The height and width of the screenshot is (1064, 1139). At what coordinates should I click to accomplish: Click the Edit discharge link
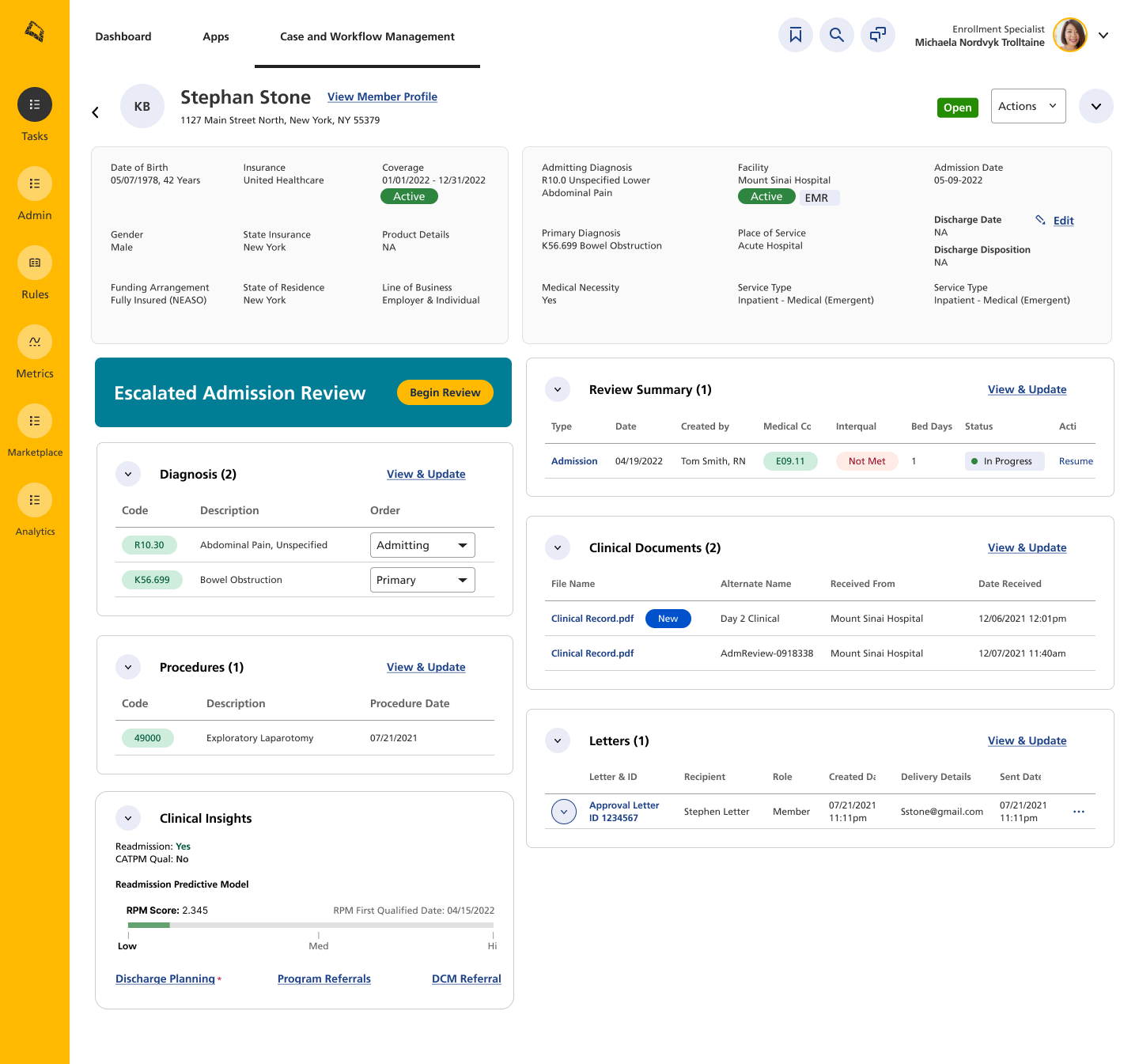(1063, 221)
